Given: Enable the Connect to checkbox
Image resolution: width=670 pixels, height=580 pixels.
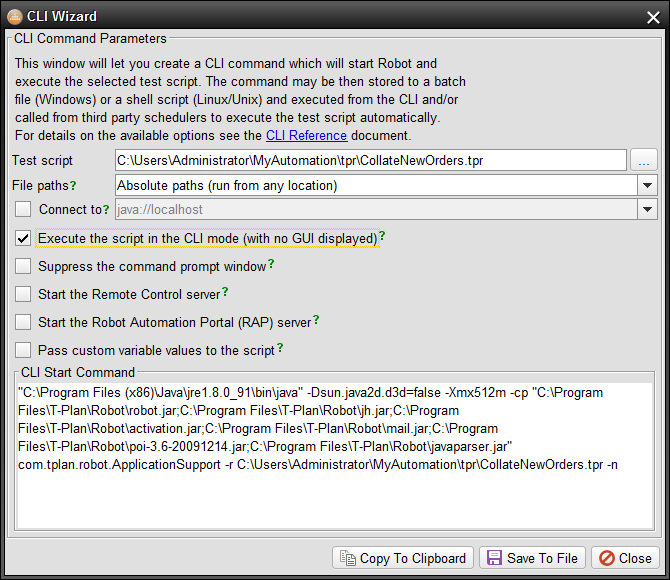Looking at the screenshot, I should [x=23, y=210].
